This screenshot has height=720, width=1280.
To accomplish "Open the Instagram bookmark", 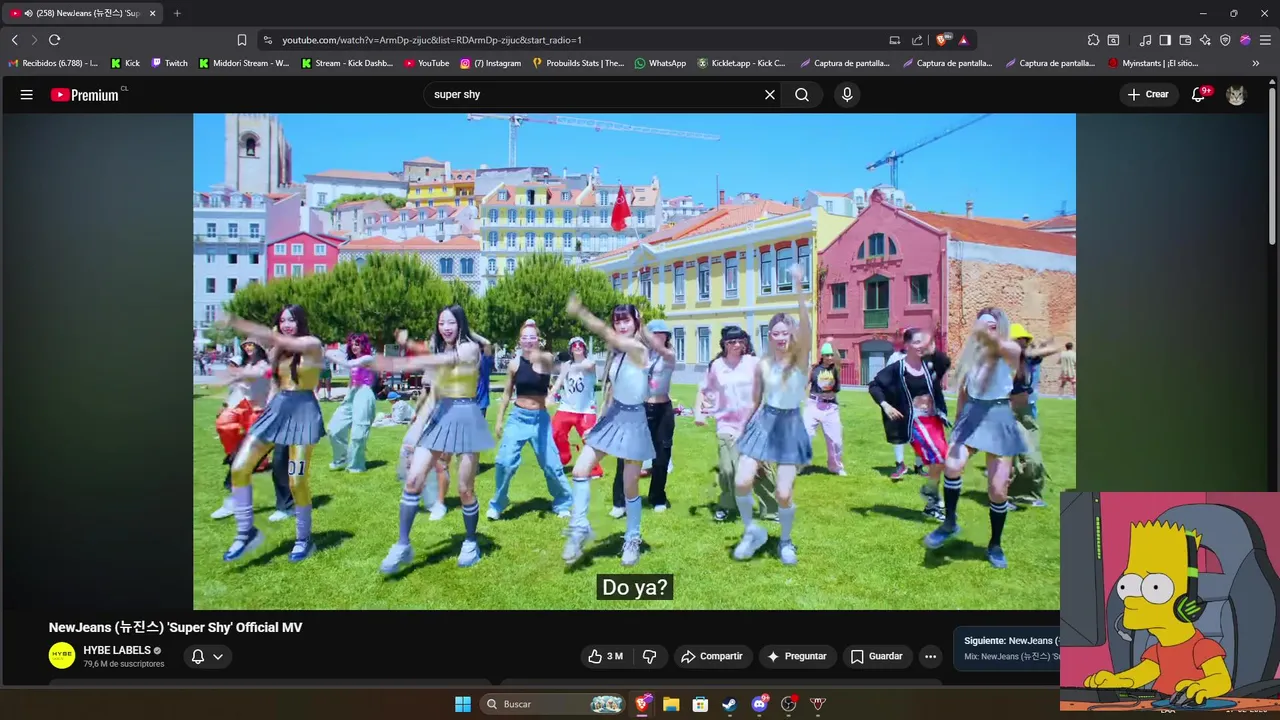I will pos(491,63).
